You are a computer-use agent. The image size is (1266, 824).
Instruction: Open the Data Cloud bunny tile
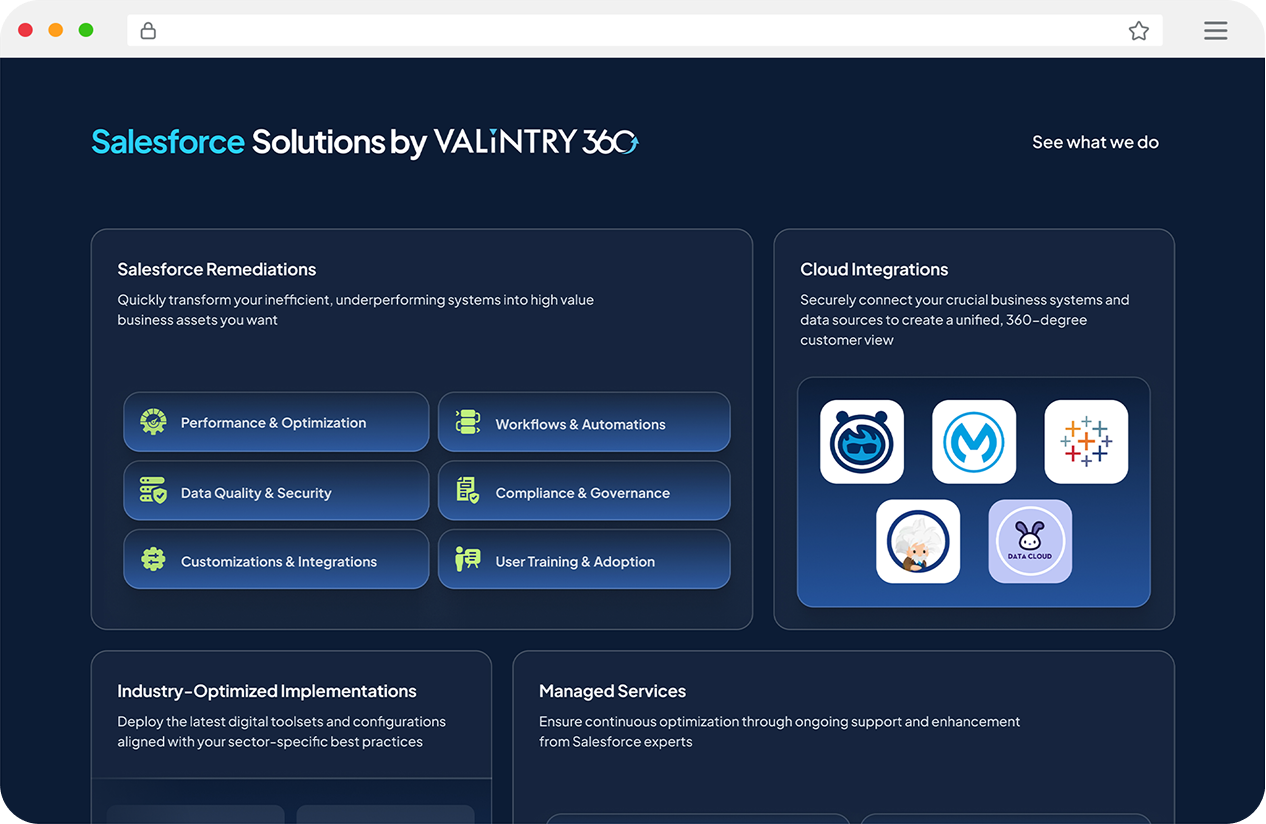pyautogui.click(x=1030, y=541)
